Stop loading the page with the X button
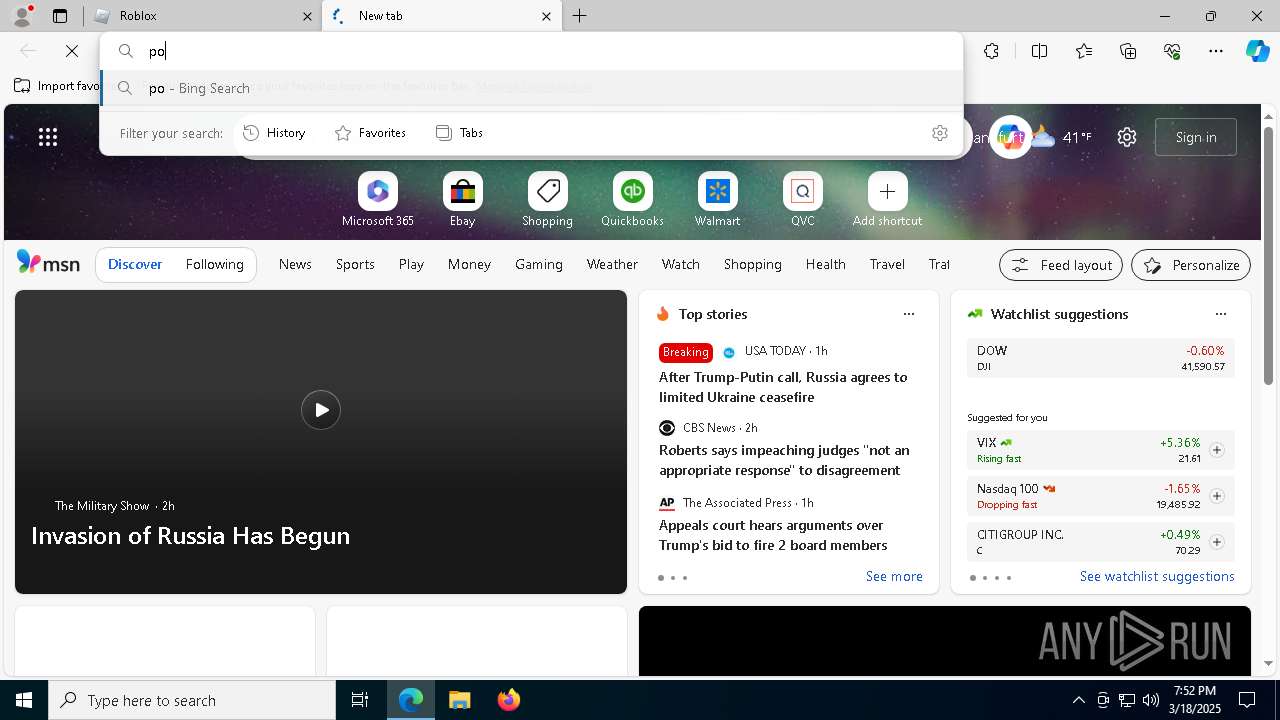 72,51
